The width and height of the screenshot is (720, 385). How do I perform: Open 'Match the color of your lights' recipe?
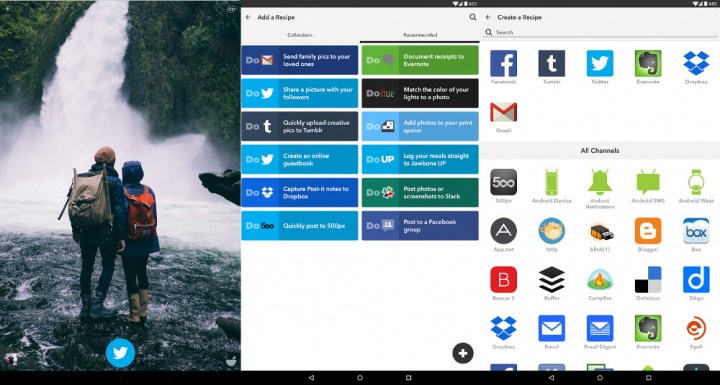[x=420, y=93]
